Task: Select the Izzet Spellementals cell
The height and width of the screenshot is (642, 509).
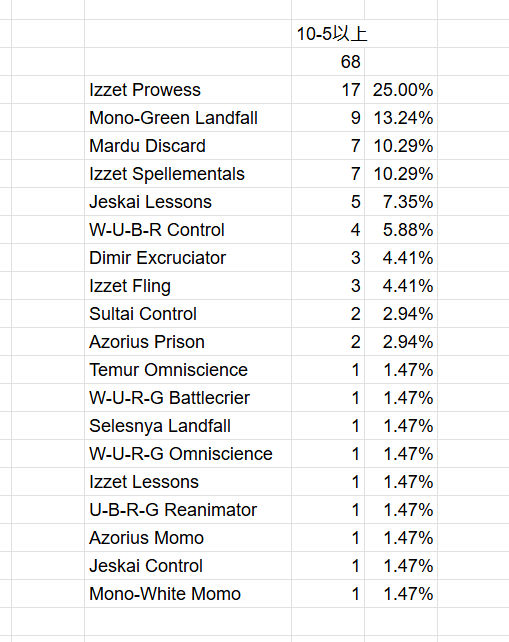Action: click(x=188, y=174)
